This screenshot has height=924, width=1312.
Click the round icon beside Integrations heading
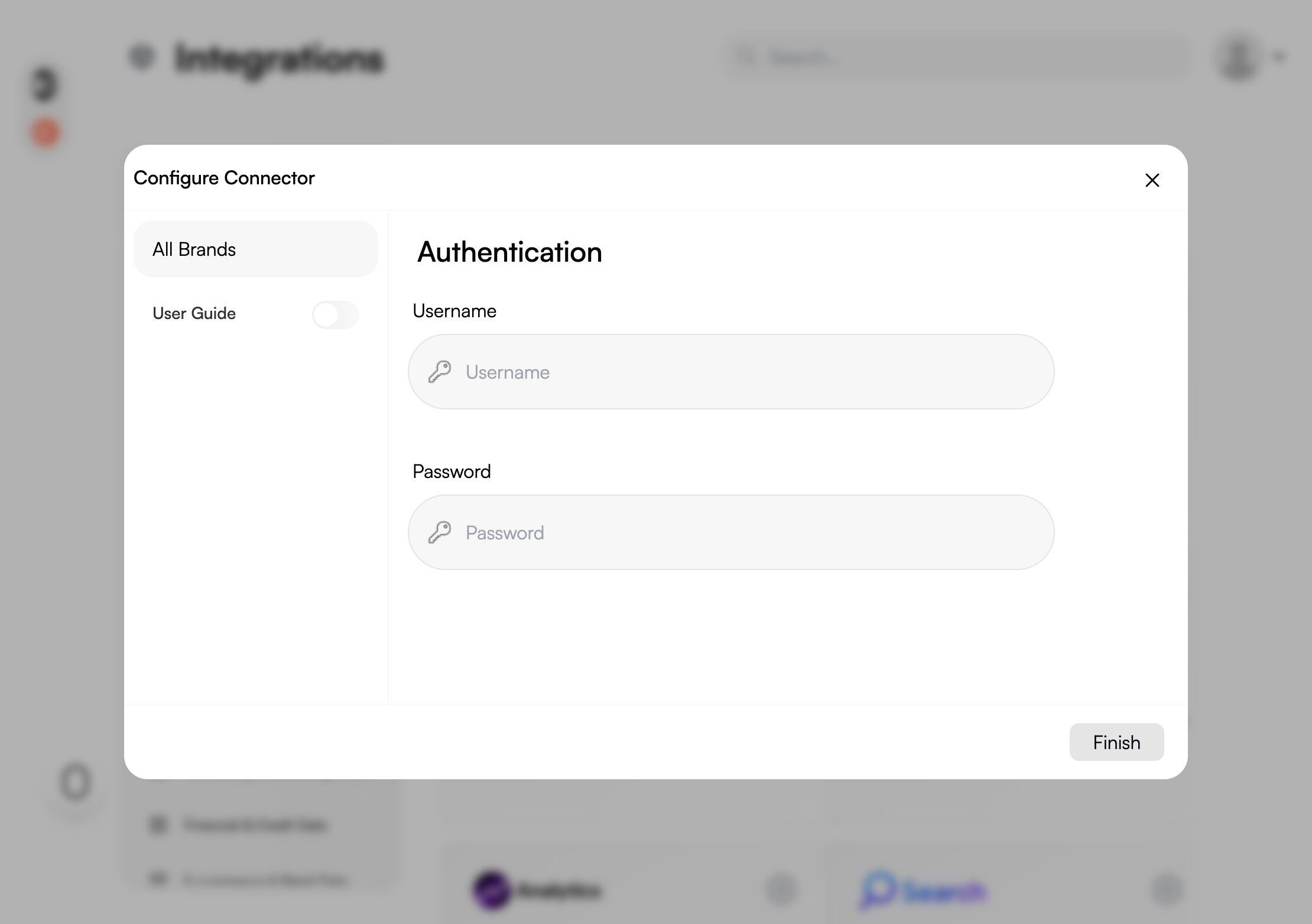(142, 57)
